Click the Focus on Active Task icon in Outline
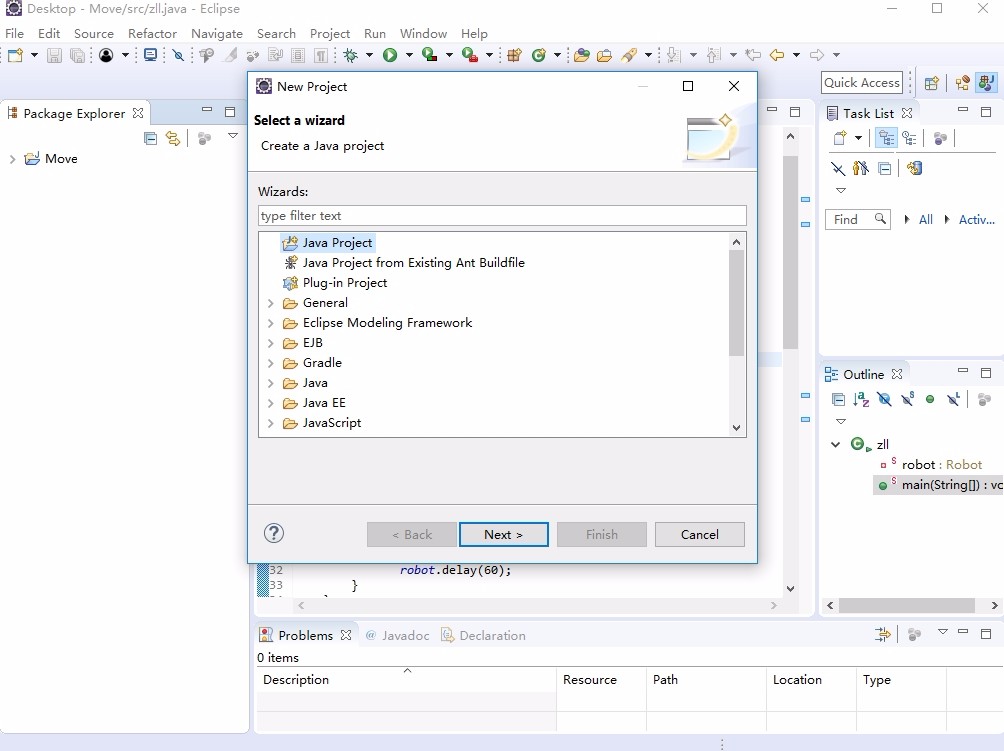The image size is (1004, 751). pyautogui.click(x=985, y=400)
